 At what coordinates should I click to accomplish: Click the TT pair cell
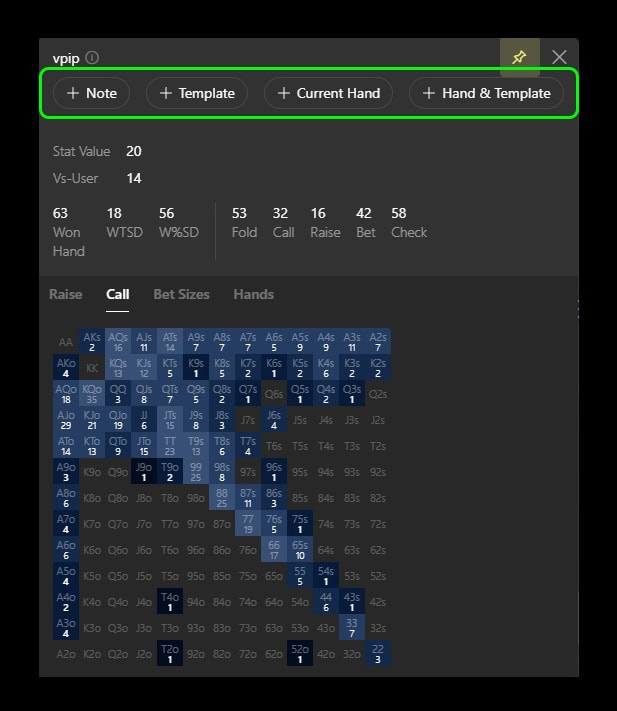(170, 445)
